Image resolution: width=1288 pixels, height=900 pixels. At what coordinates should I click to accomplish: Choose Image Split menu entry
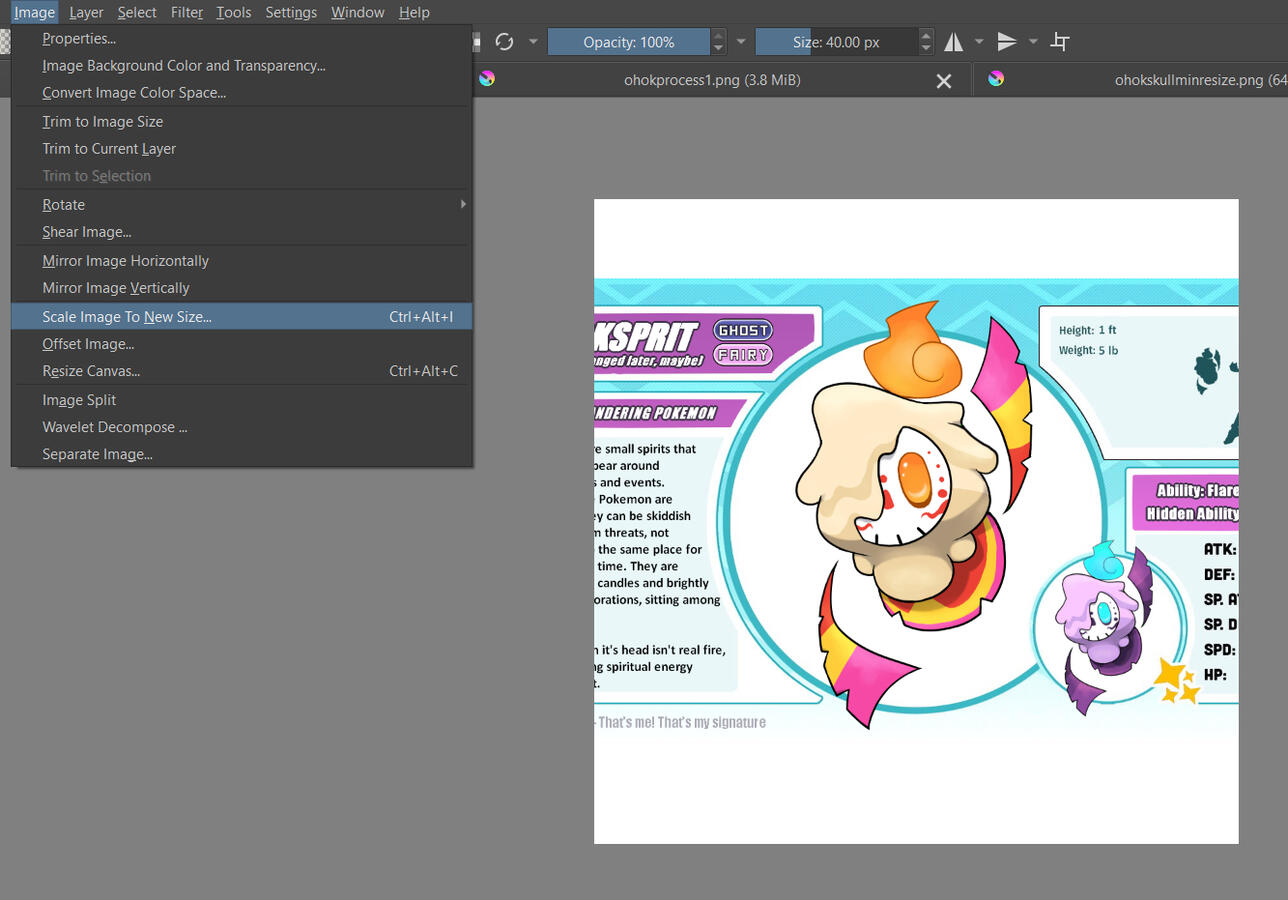(x=241, y=400)
